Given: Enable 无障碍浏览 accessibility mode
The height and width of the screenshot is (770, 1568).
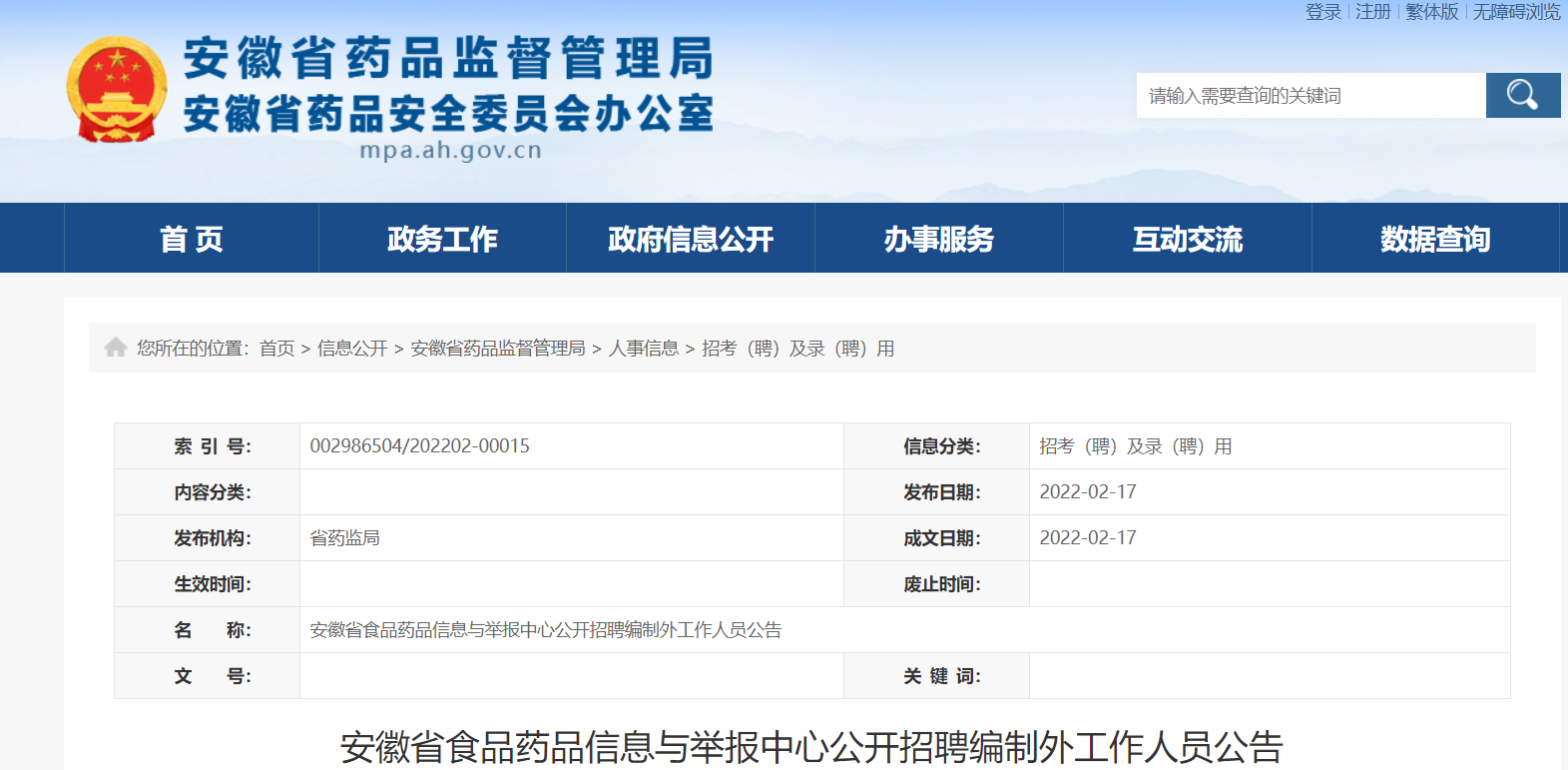Looking at the screenshot, I should (x=1516, y=12).
